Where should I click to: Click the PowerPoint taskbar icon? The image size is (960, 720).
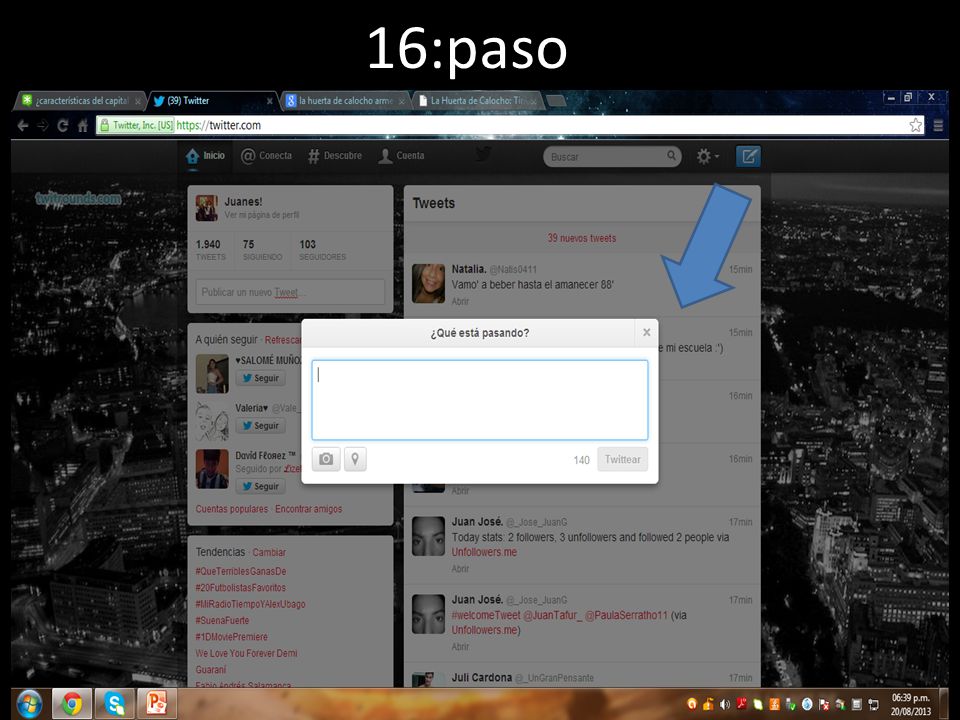156,704
